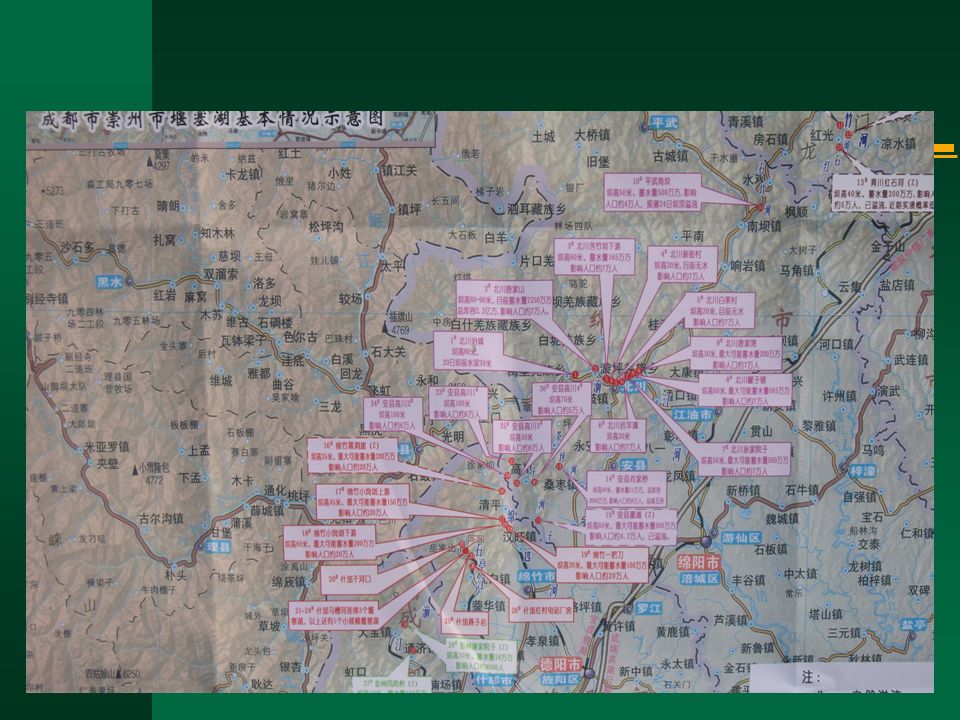
Task: Click the 镇江关 place name
Action: [x=399, y=171]
